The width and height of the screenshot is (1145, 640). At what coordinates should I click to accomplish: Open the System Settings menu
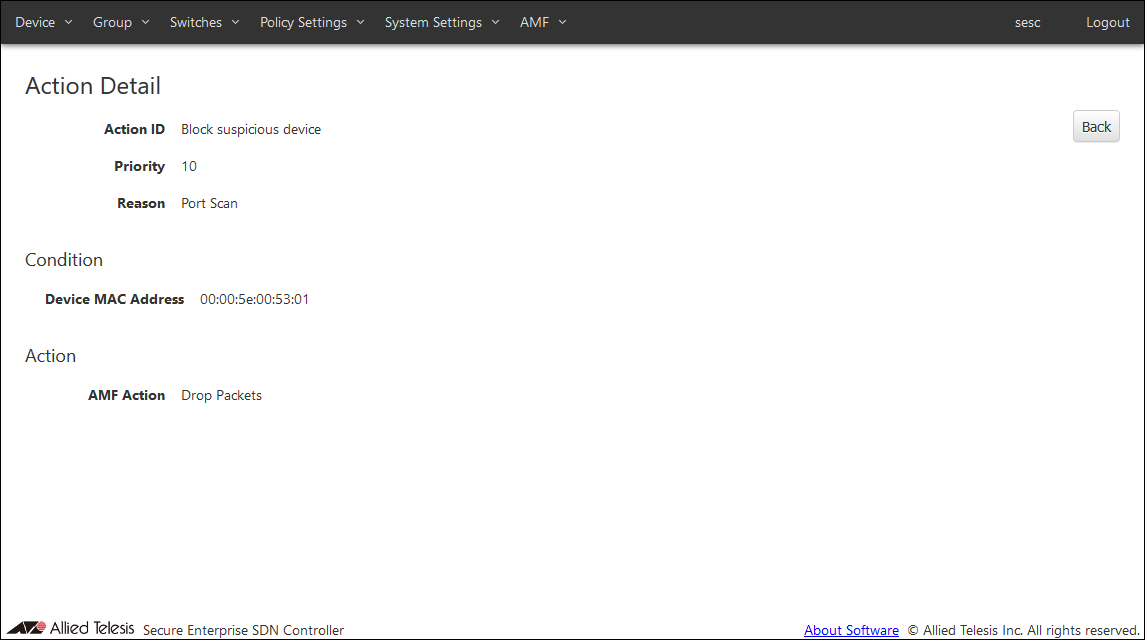pyautogui.click(x=441, y=22)
